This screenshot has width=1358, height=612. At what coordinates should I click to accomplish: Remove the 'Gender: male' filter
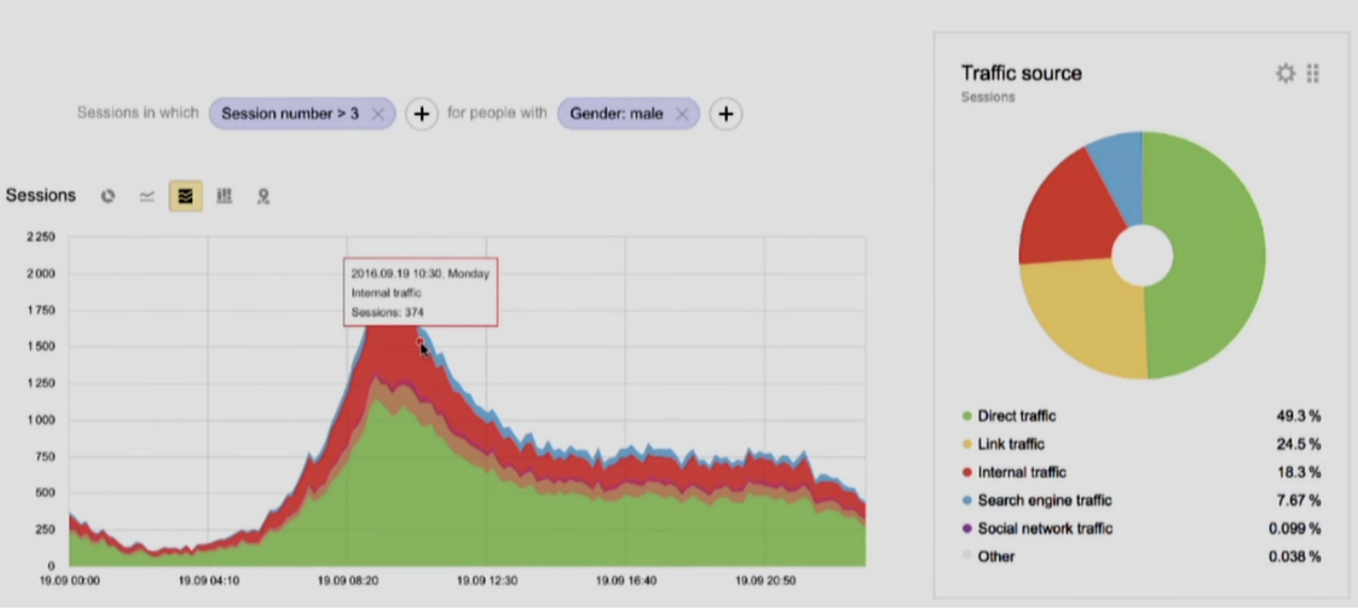pos(681,113)
